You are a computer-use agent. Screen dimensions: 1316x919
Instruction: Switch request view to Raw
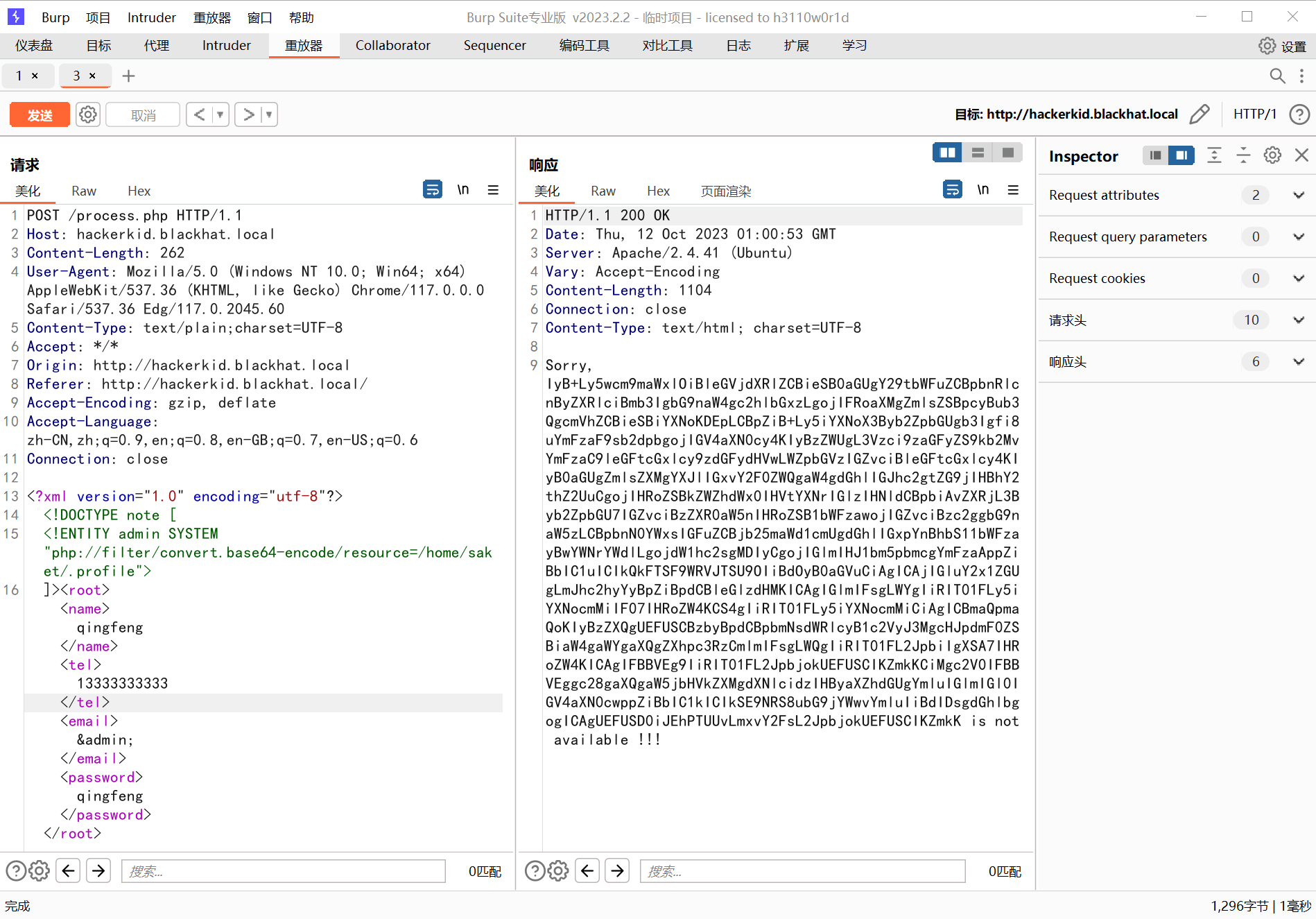(x=84, y=191)
